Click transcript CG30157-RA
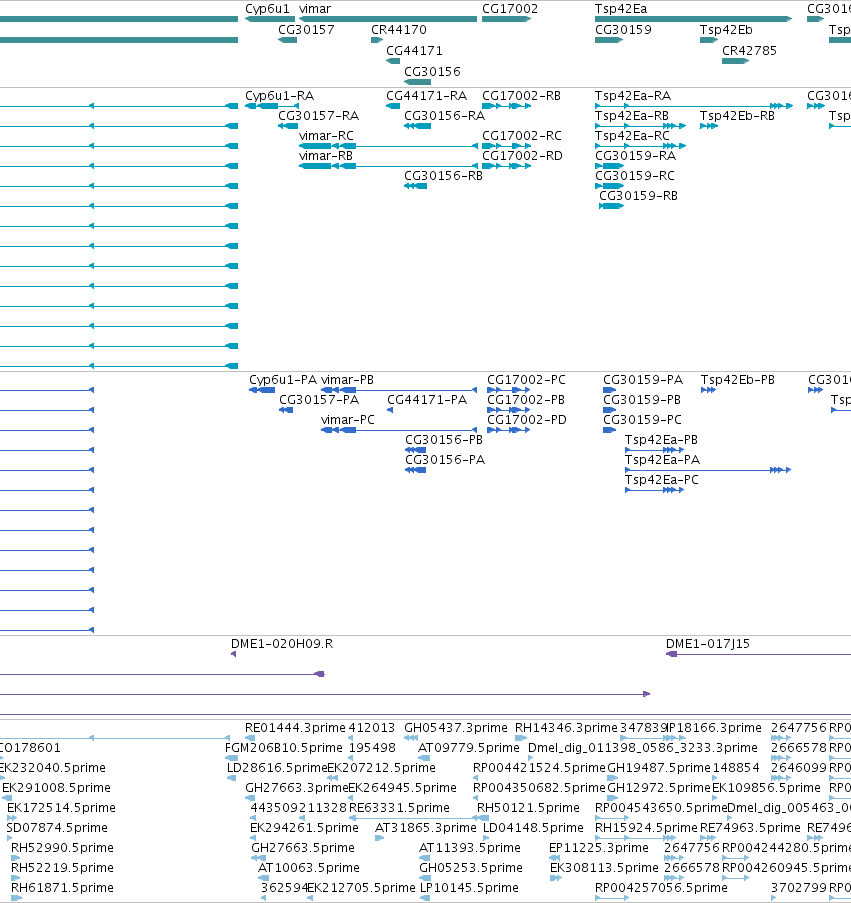Viewport: 851px width, 903px height. tap(318, 116)
